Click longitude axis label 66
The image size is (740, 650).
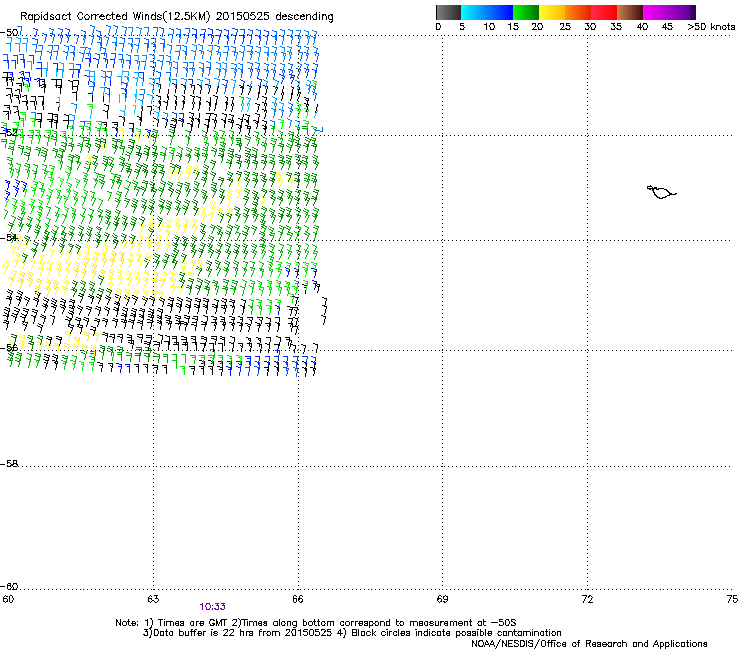point(298,599)
